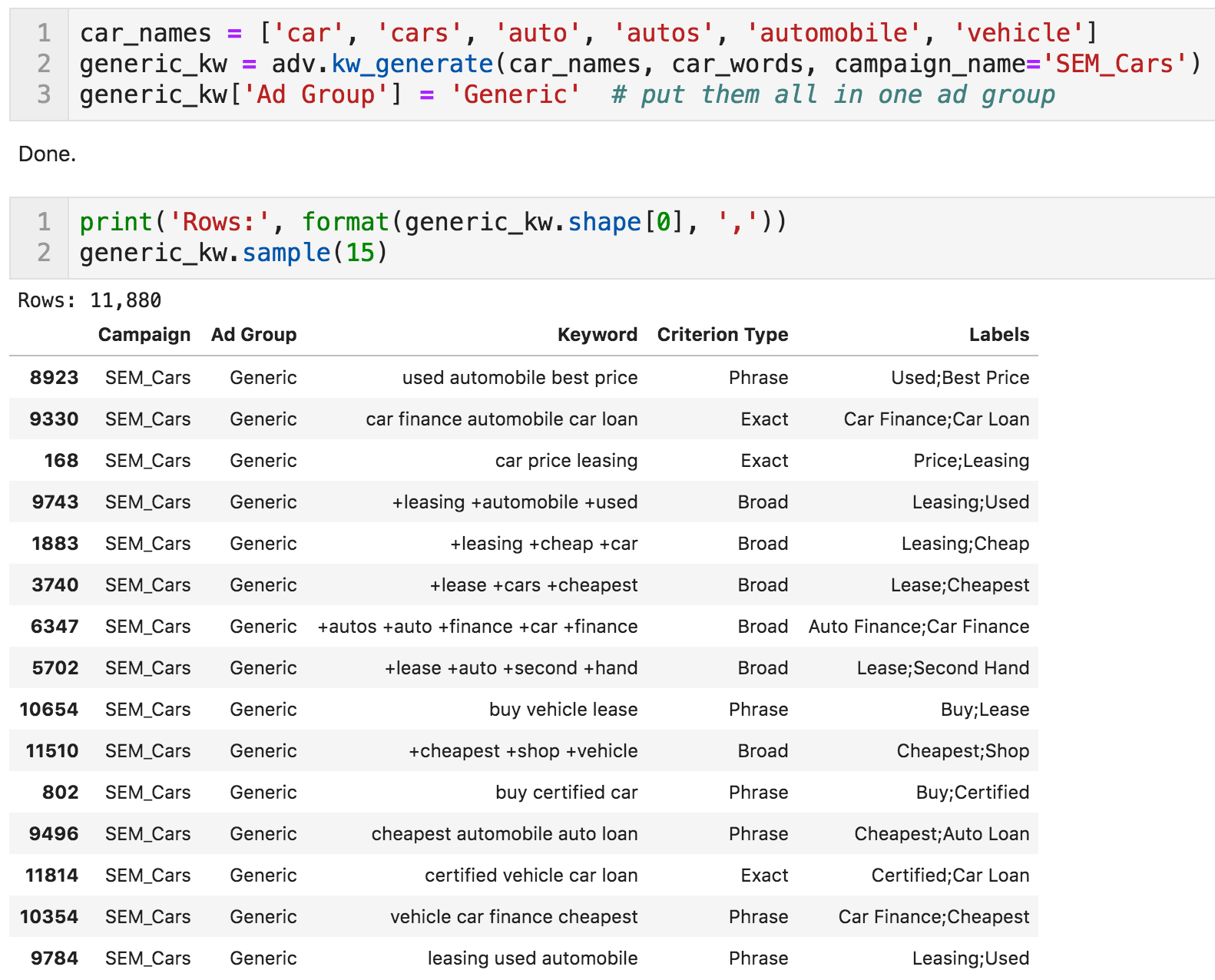1215x980 pixels.
Task: Click the Labels column header
Action: [999, 335]
